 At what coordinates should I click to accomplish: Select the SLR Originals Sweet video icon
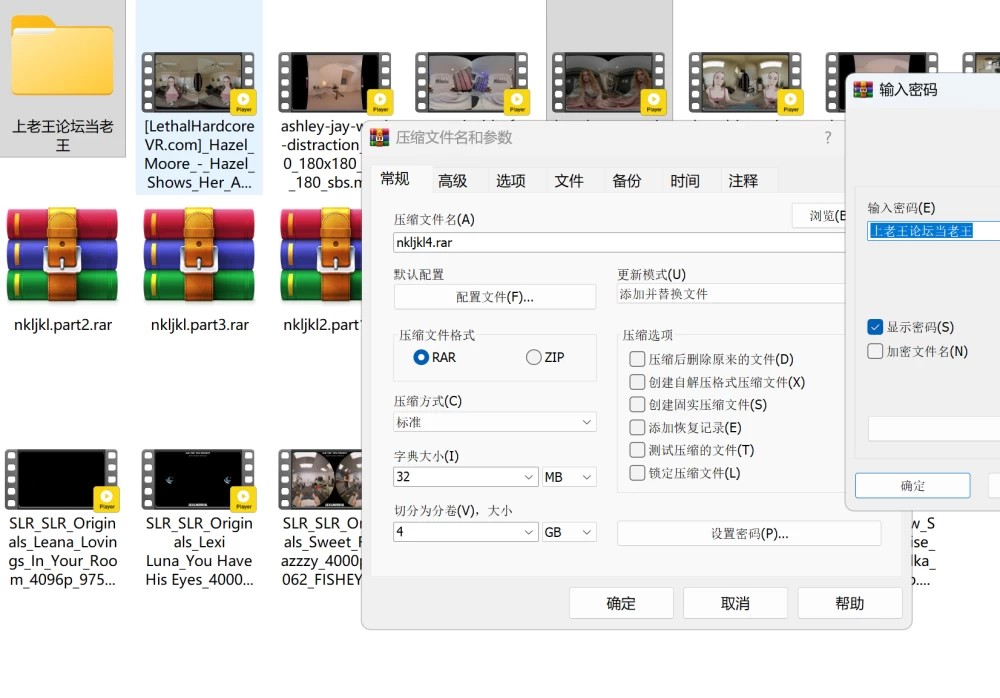320,479
